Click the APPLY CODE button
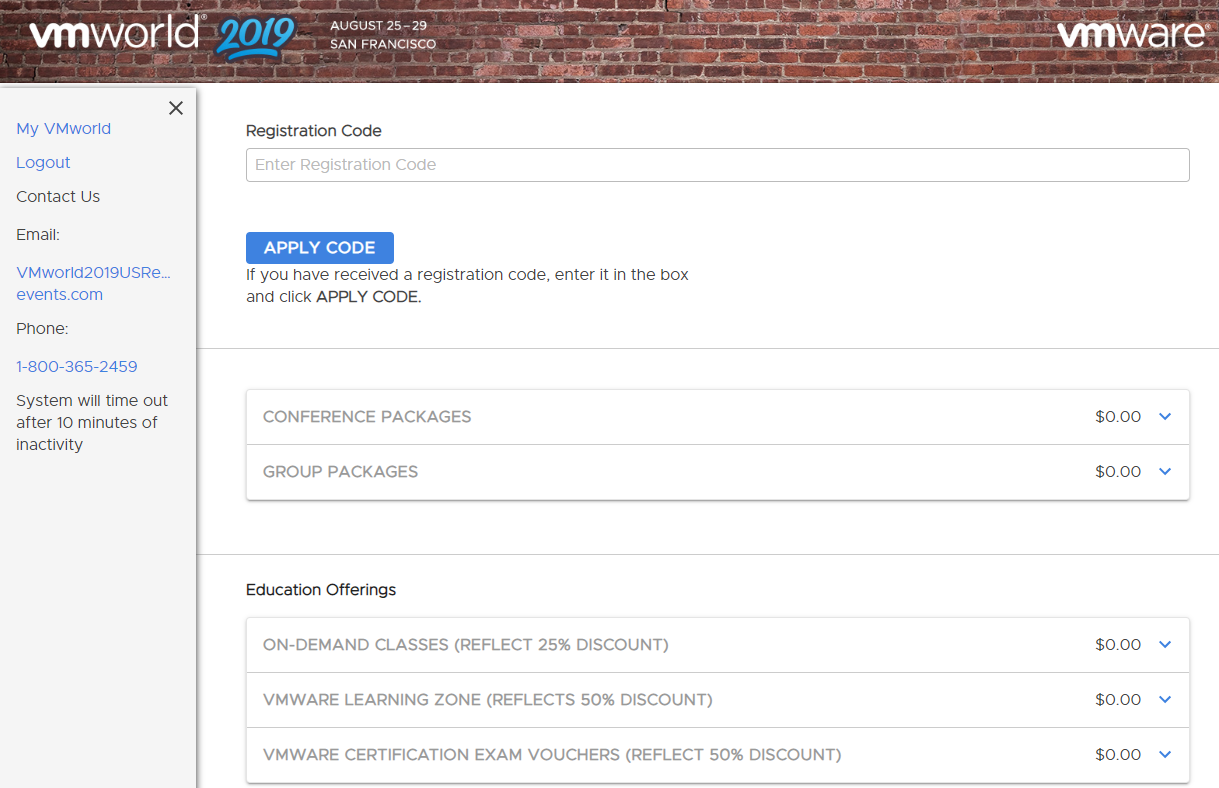This screenshot has height=788, width=1219. coord(320,248)
